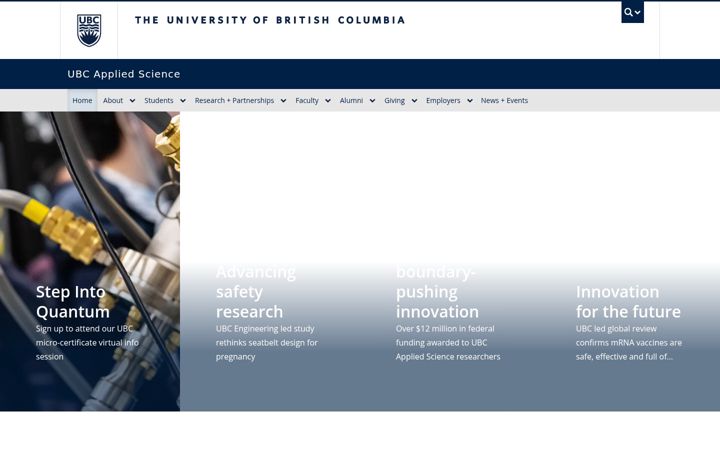Open the Faculty menu item

[x=307, y=100]
